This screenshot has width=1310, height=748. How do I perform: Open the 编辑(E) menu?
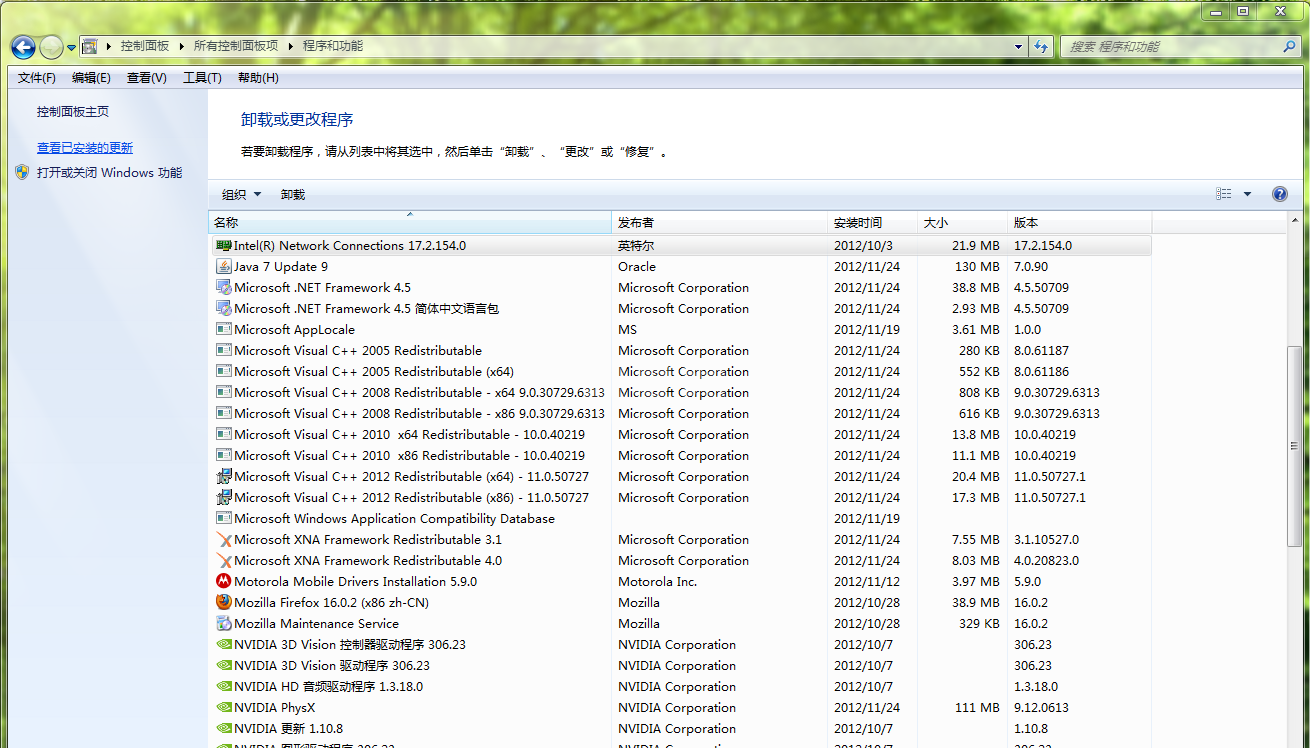[x=91, y=78]
